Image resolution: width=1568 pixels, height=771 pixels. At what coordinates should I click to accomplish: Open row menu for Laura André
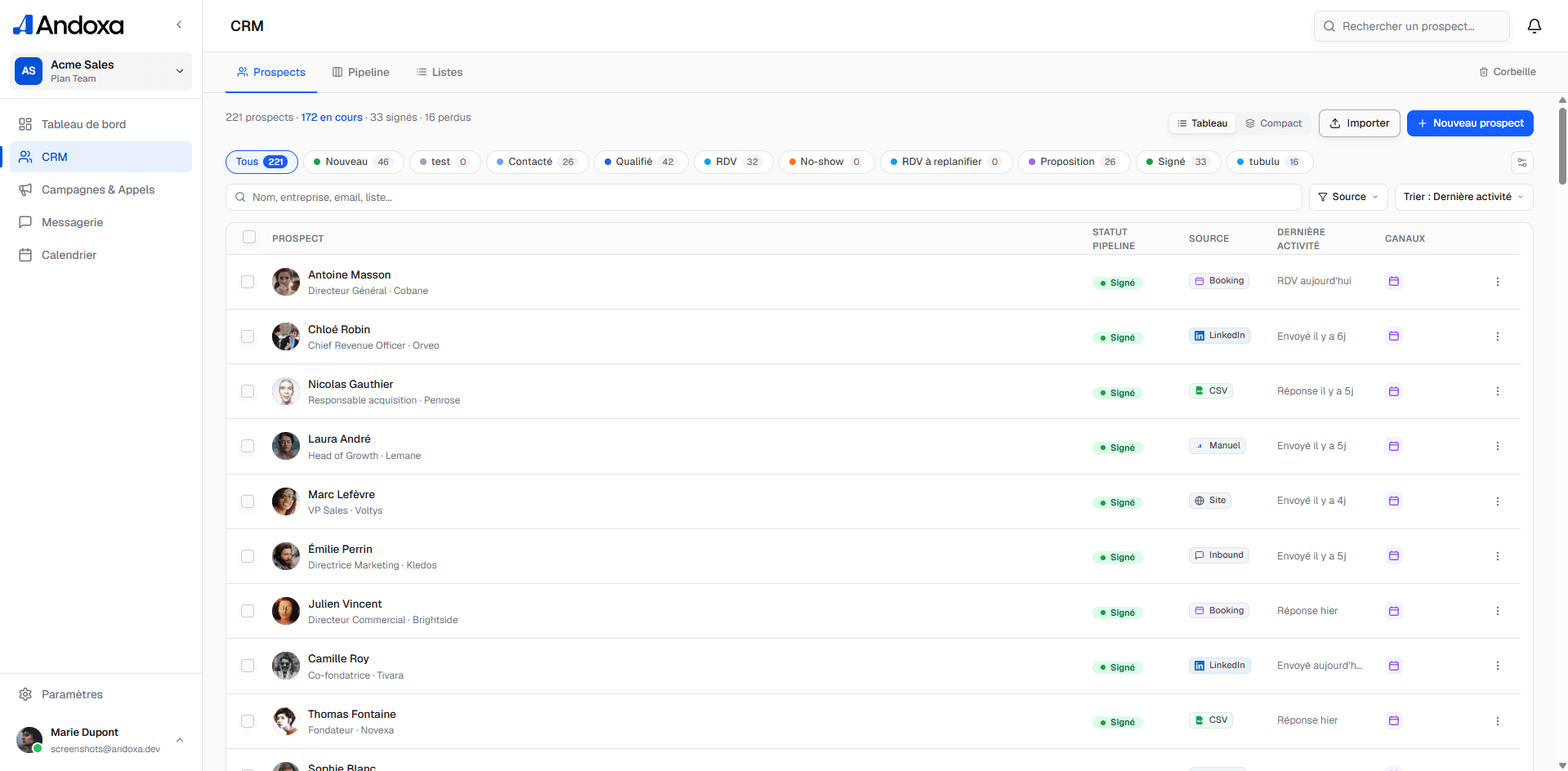(x=1498, y=446)
